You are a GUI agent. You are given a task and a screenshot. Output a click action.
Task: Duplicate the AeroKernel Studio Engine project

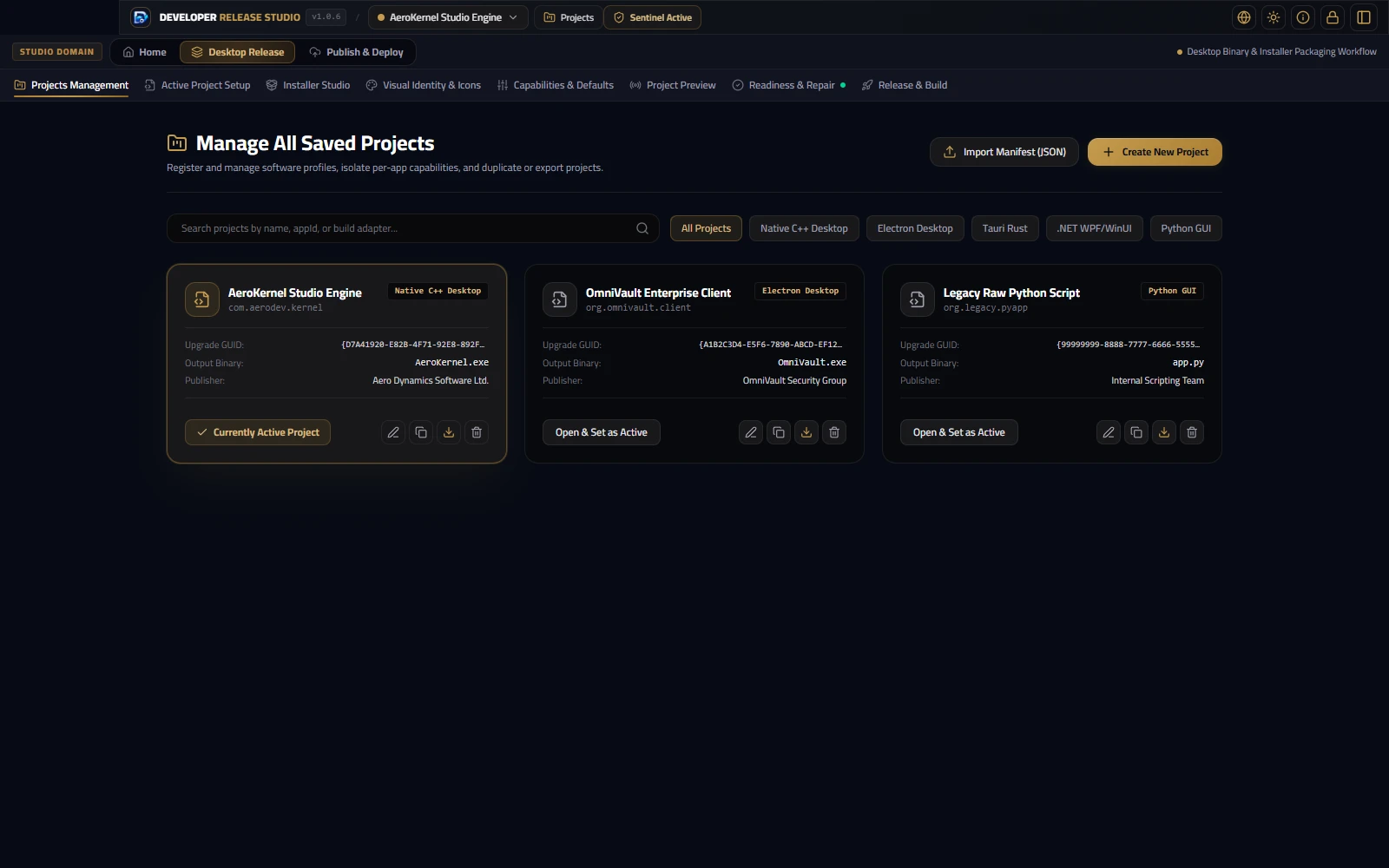421,432
